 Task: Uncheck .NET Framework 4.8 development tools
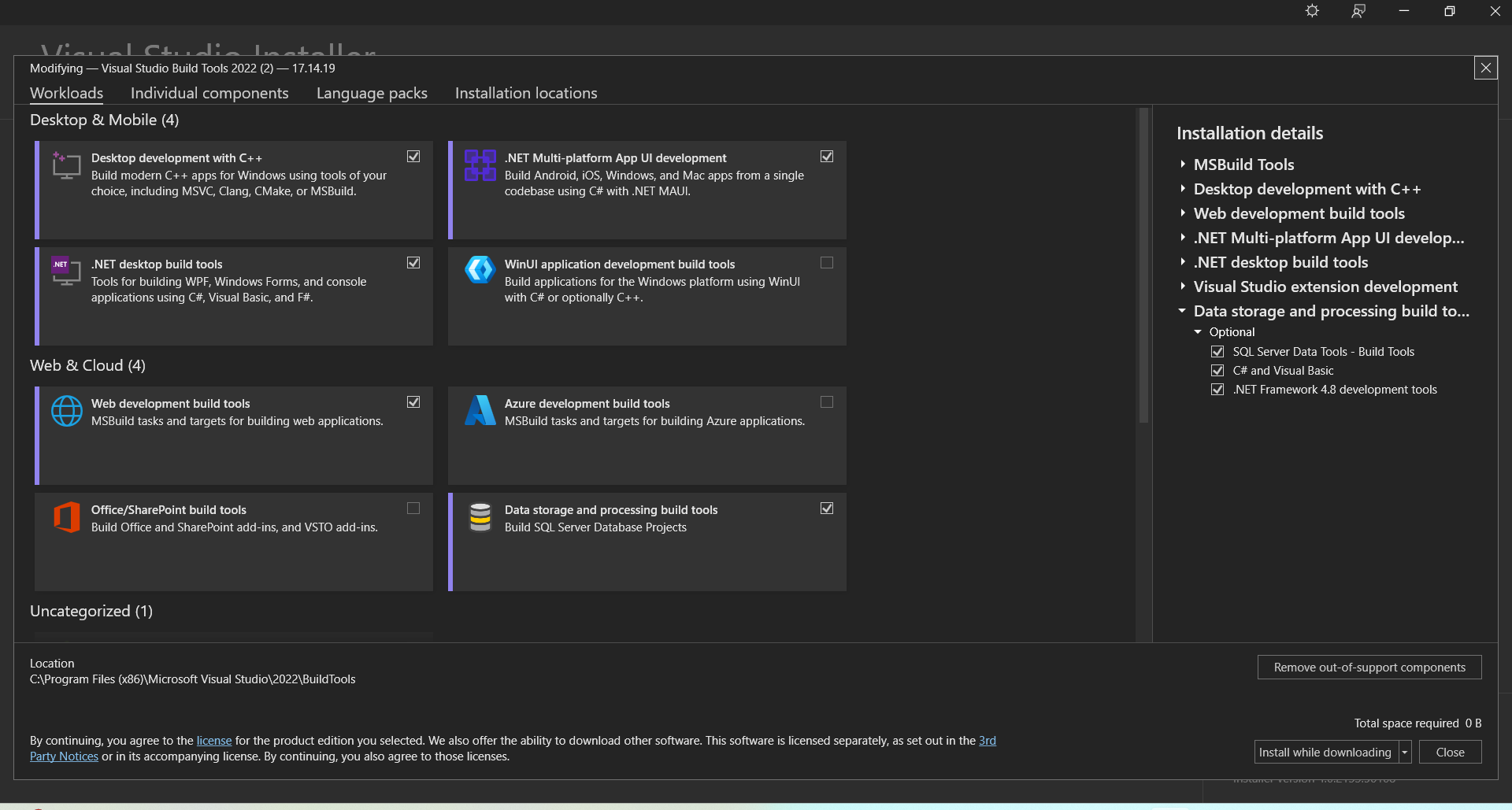(1217, 390)
